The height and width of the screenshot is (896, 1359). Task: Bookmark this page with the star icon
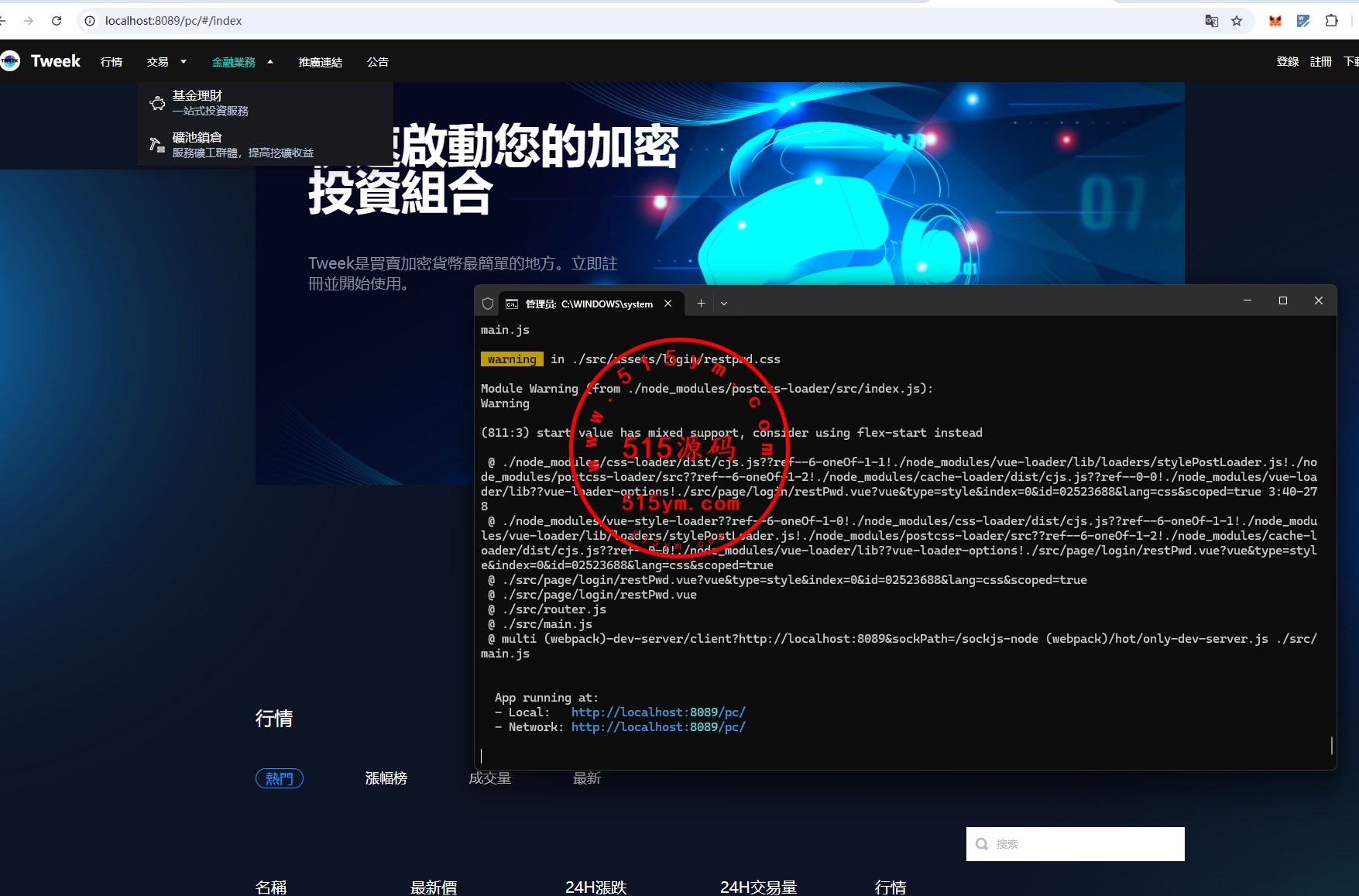1237,21
